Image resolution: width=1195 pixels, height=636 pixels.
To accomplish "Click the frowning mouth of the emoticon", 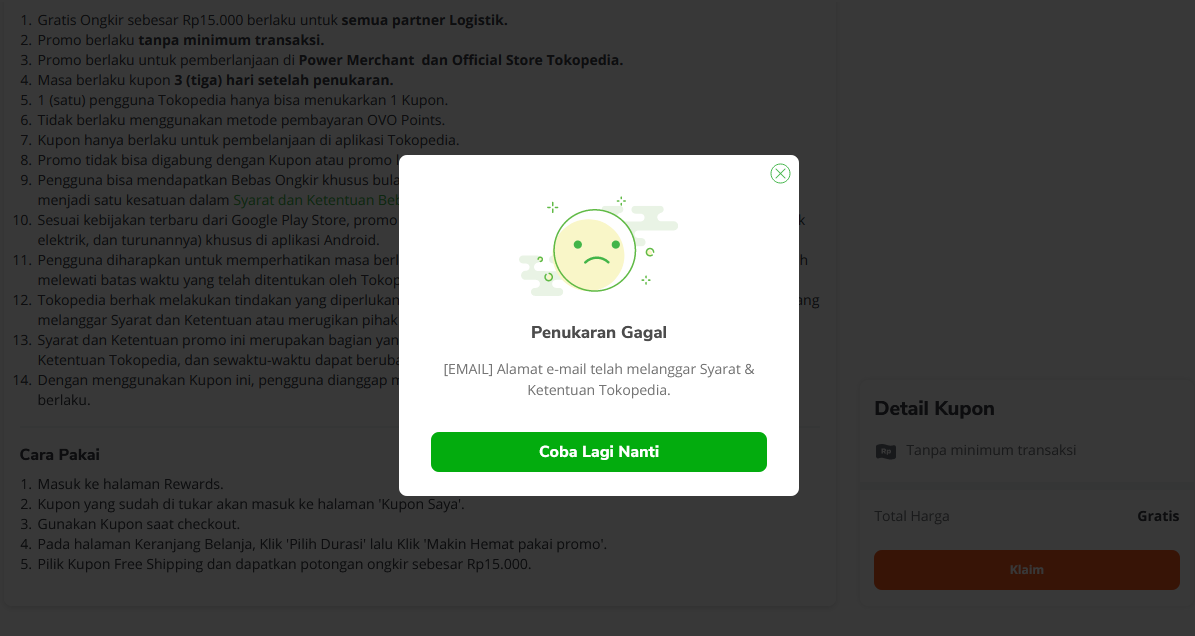I will [596, 258].
